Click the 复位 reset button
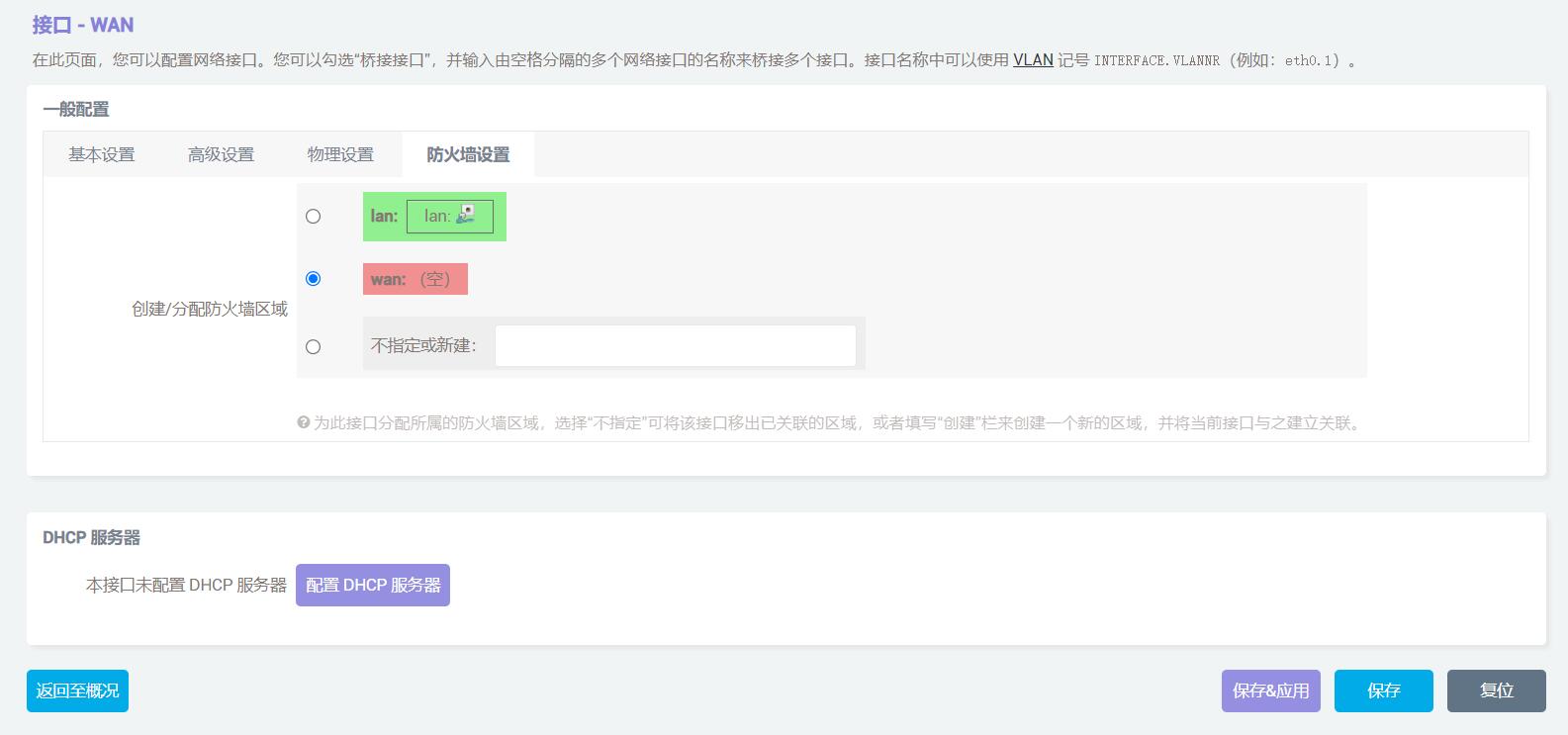Viewport: 1568px width, 735px height. pyautogui.click(x=1497, y=690)
